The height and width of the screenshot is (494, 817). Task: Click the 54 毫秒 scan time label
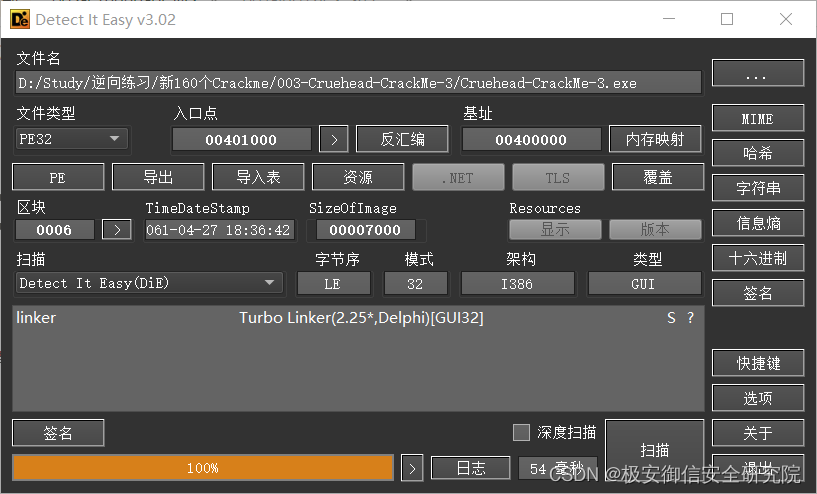point(558,468)
